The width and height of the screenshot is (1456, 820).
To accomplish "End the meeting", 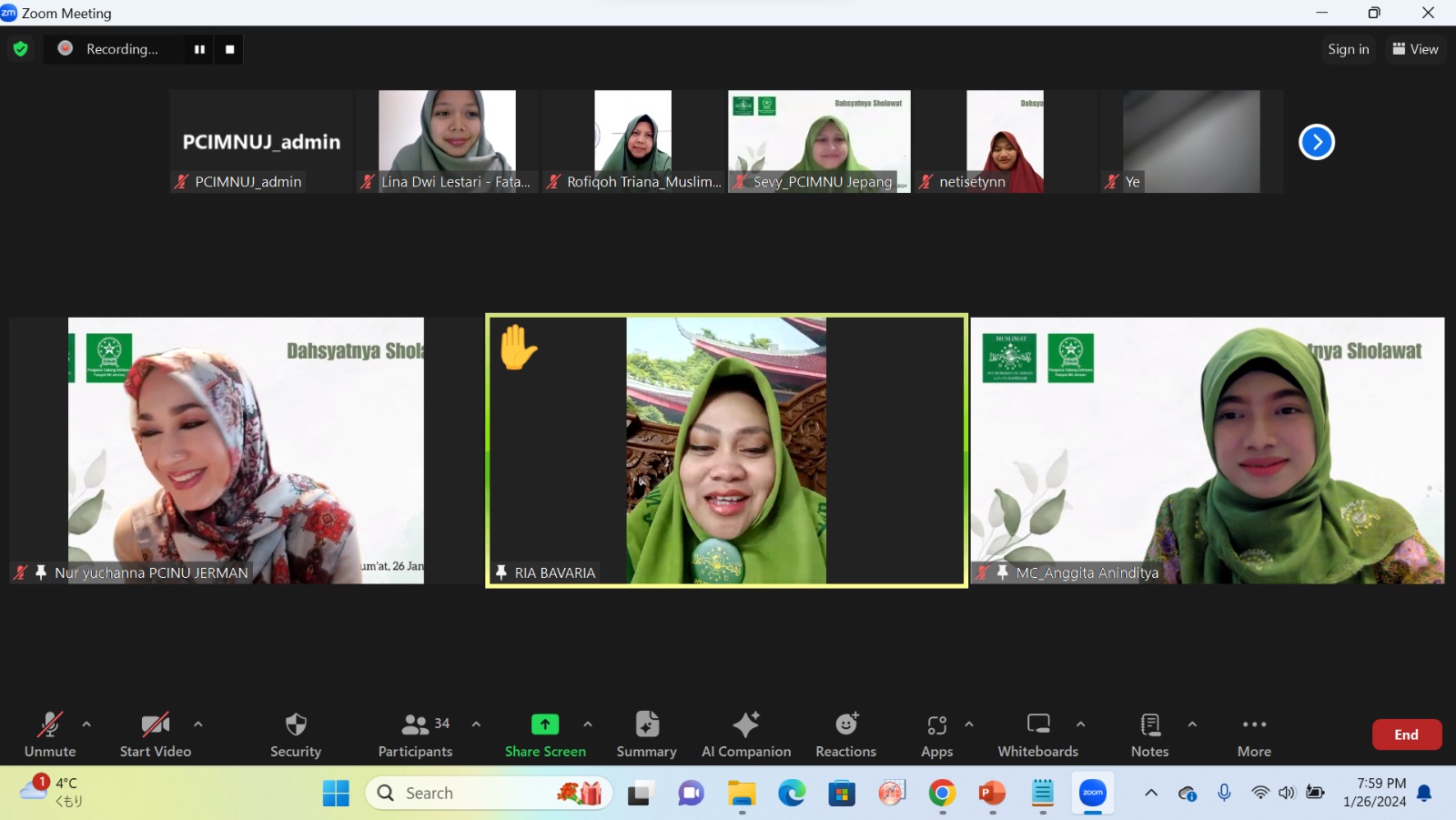I will click(1406, 734).
